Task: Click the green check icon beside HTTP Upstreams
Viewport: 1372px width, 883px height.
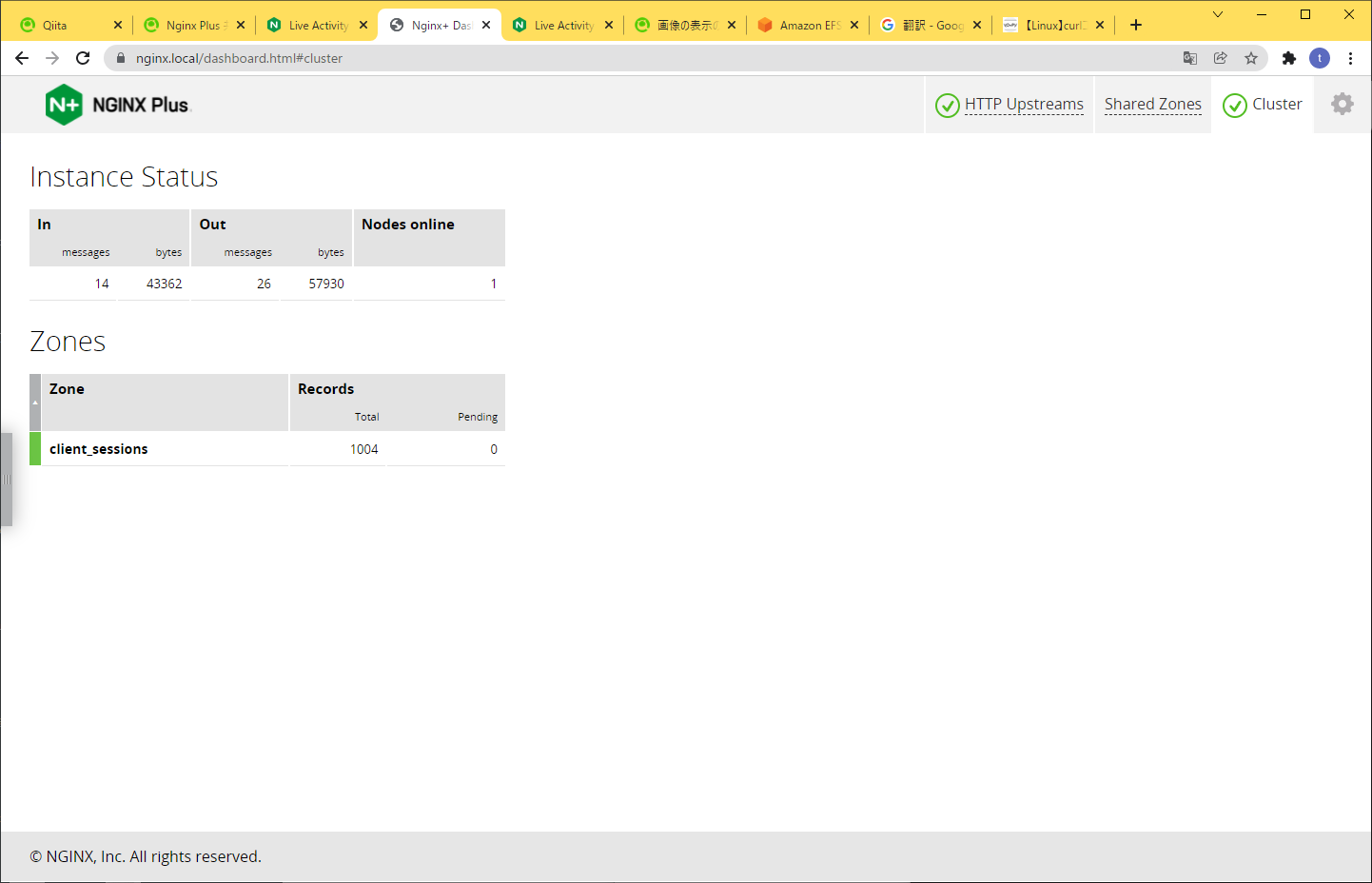Action: click(947, 105)
